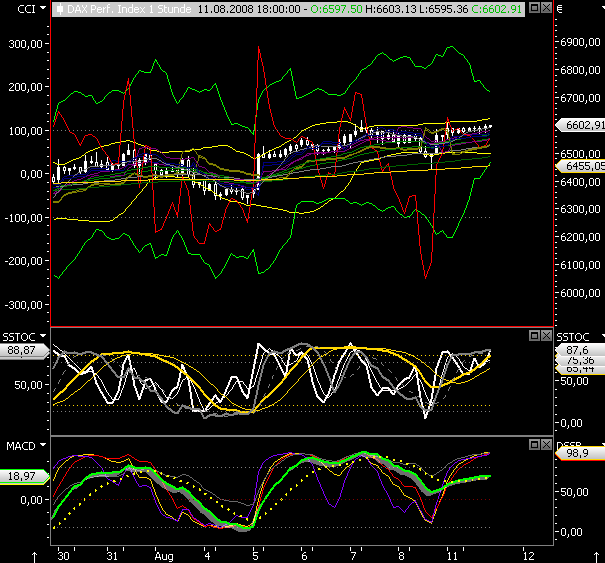Screen dimensions: 605x563
Task: Click the -300,00 CCI axis label
Action: click(23, 305)
